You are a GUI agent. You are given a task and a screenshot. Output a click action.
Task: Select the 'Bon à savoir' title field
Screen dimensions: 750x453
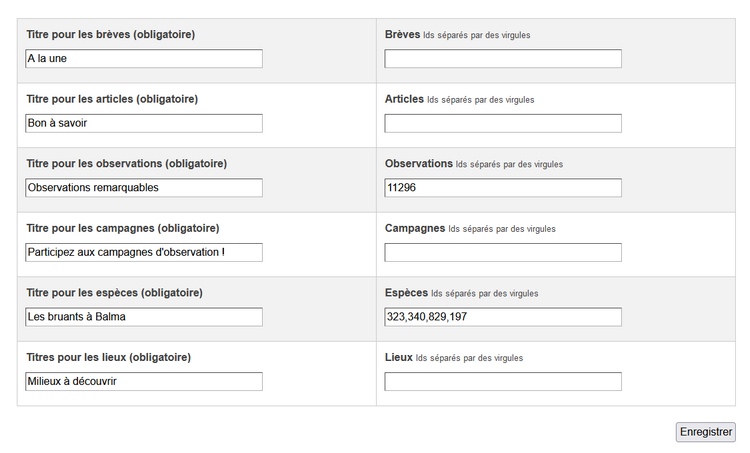[144, 123]
